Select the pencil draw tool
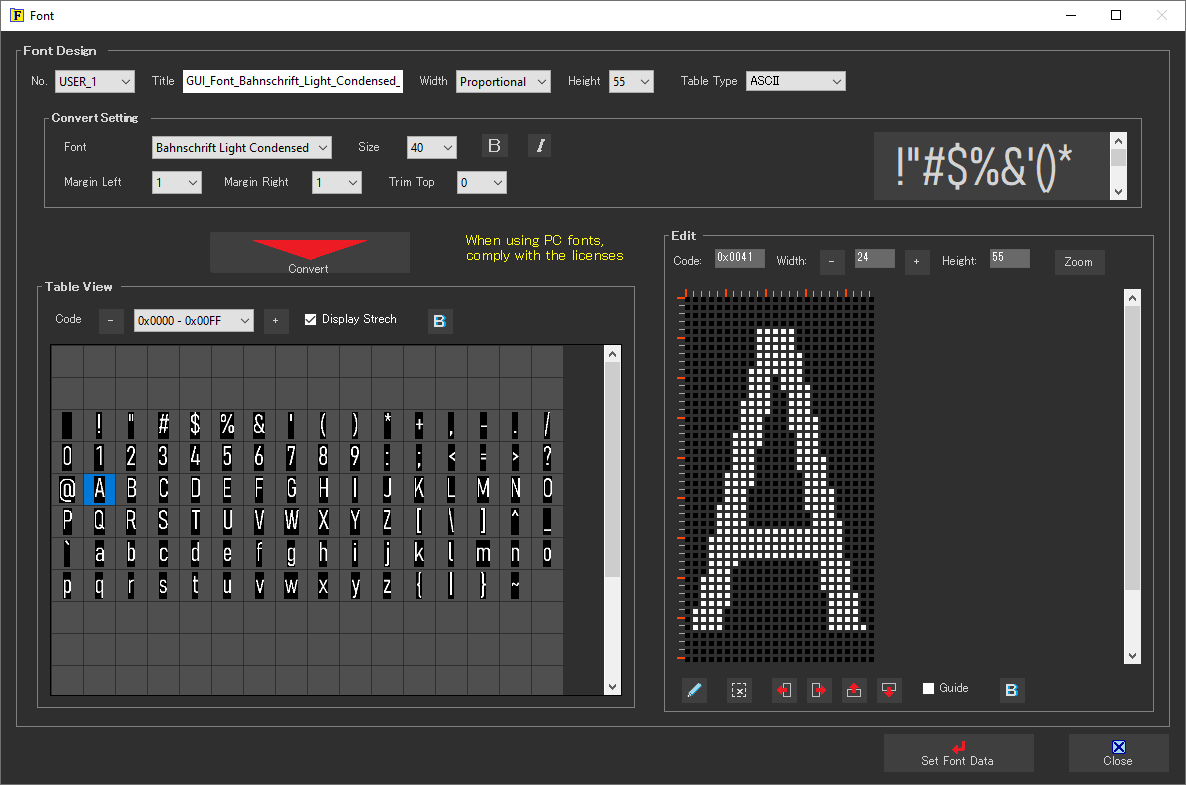The height and width of the screenshot is (785, 1186). [694, 690]
